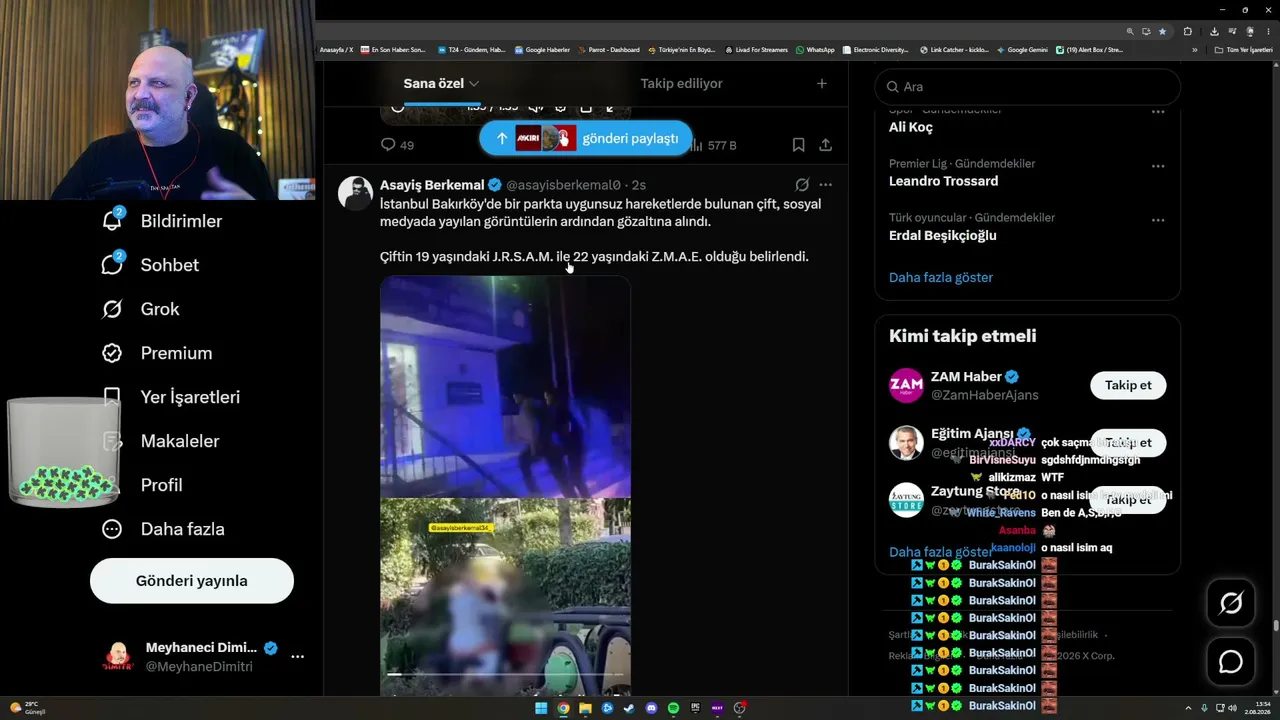This screenshot has width=1280, height=720.
Task: Click reply icon with 49 comments
Action: tap(388, 145)
